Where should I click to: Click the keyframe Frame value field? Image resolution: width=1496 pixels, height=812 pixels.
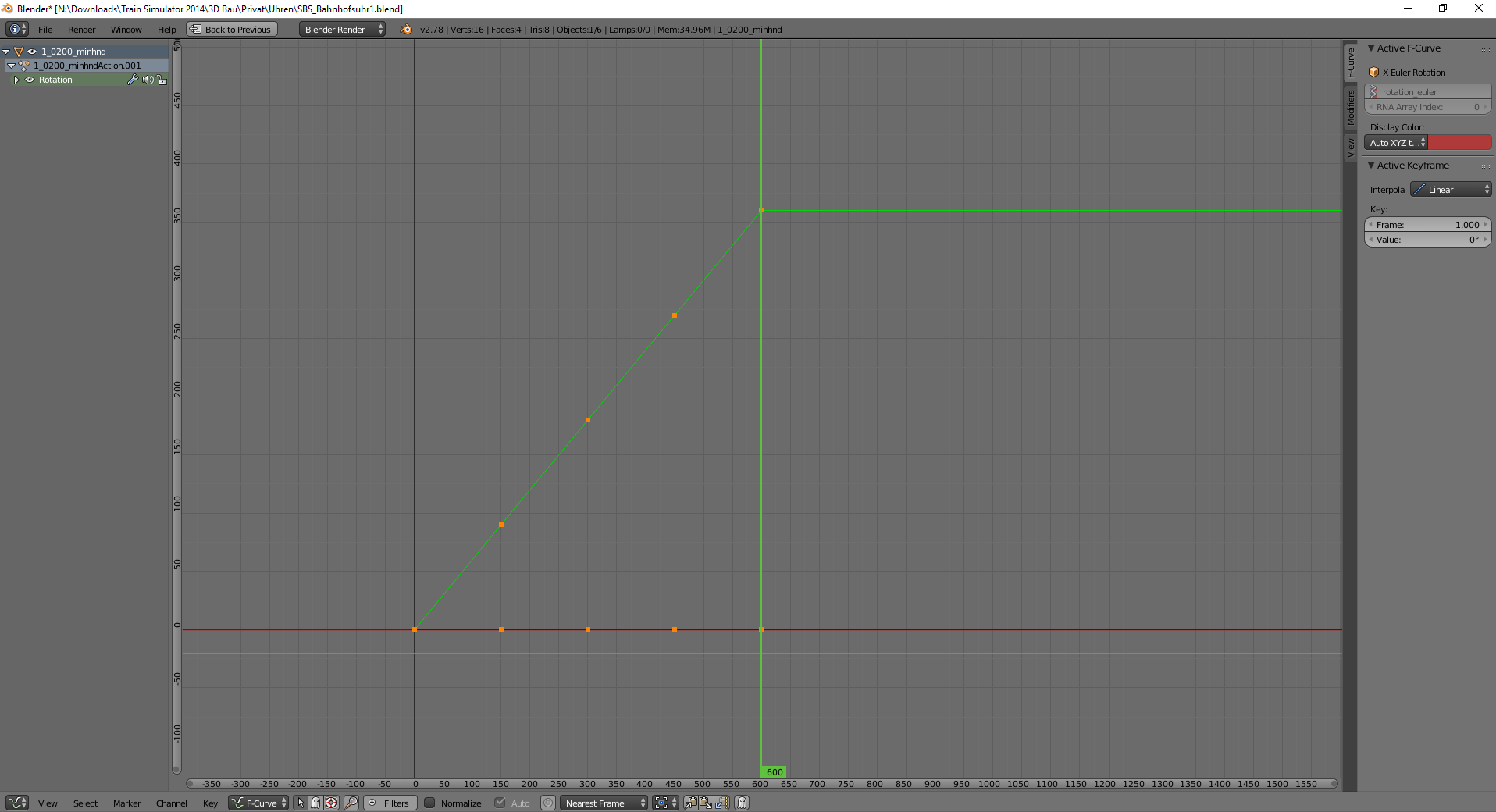pos(1428,225)
